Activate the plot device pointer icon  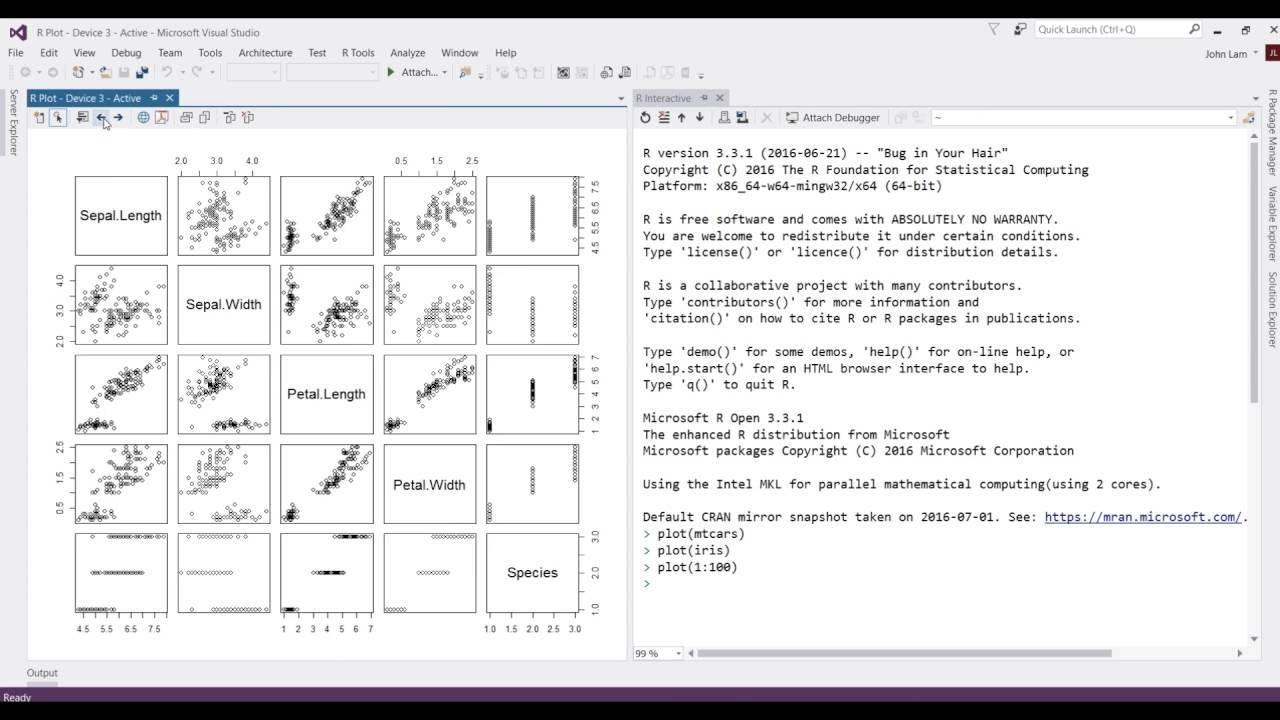click(x=57, y=118)
